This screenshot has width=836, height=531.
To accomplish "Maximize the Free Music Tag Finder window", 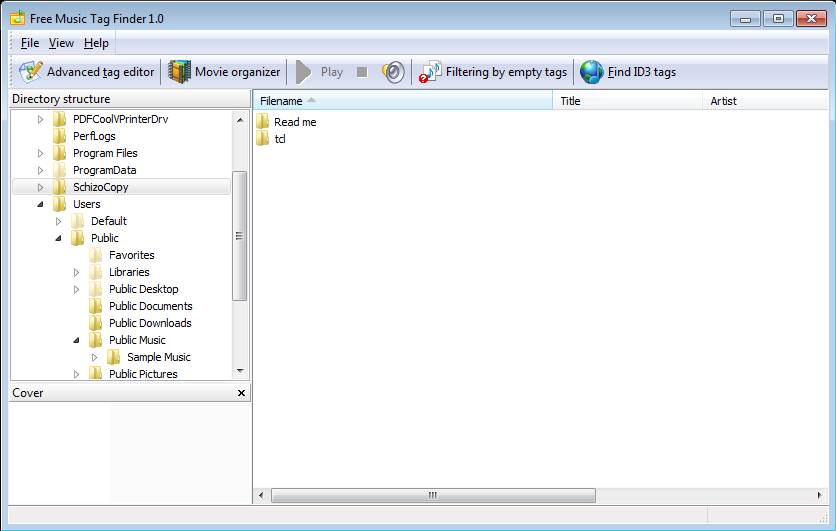I will (x=778, y=19).
